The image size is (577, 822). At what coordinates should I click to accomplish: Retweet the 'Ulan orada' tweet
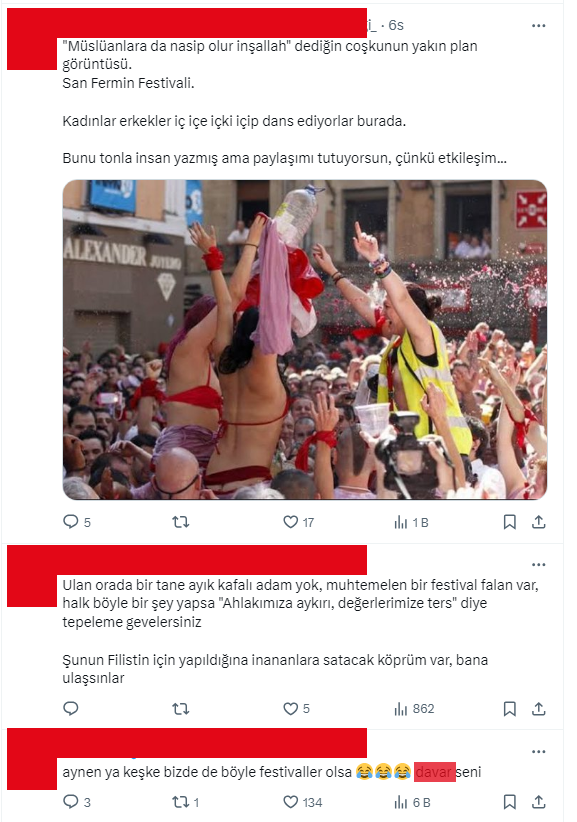(181, 709)
